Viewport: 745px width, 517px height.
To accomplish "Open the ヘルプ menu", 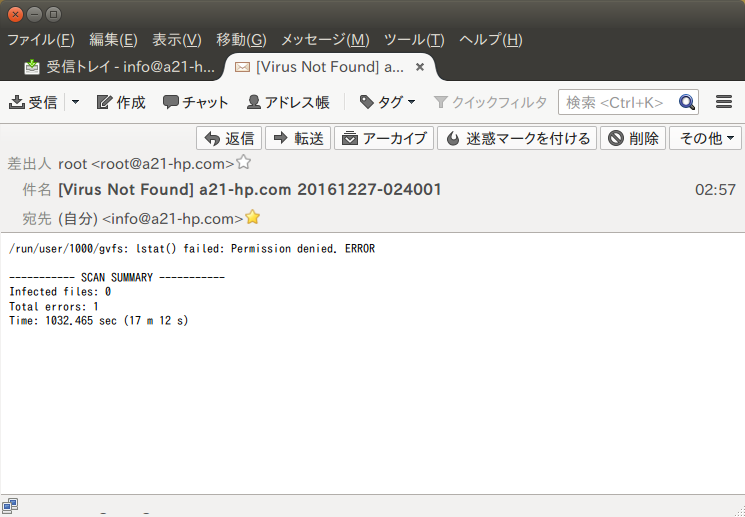I will pos(491,40).
